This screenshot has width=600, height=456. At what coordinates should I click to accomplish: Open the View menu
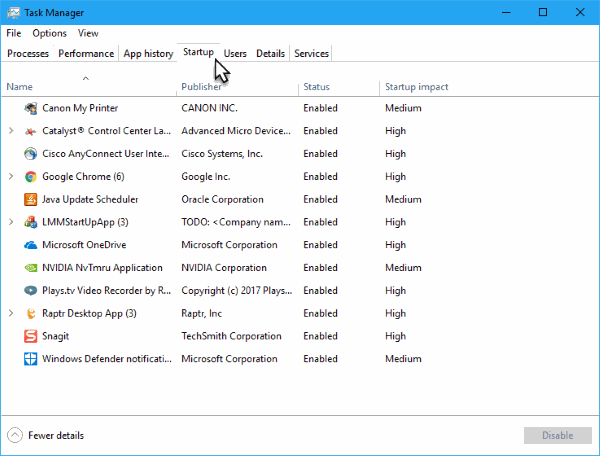click(88, 33)
